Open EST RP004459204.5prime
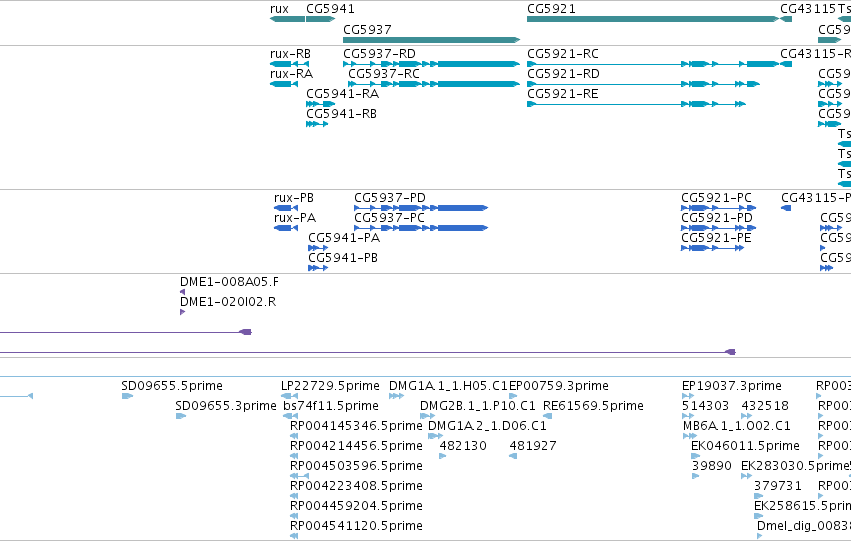851x541 pixels. click(x=294, y=516)
